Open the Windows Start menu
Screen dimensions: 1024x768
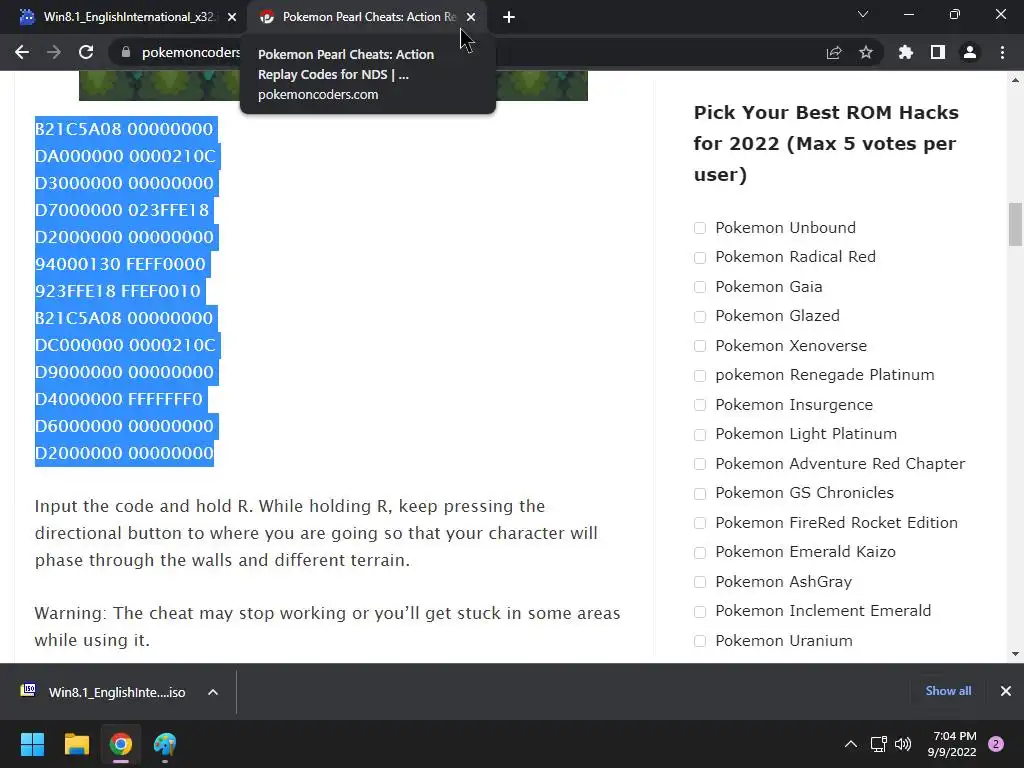[32, 744]
